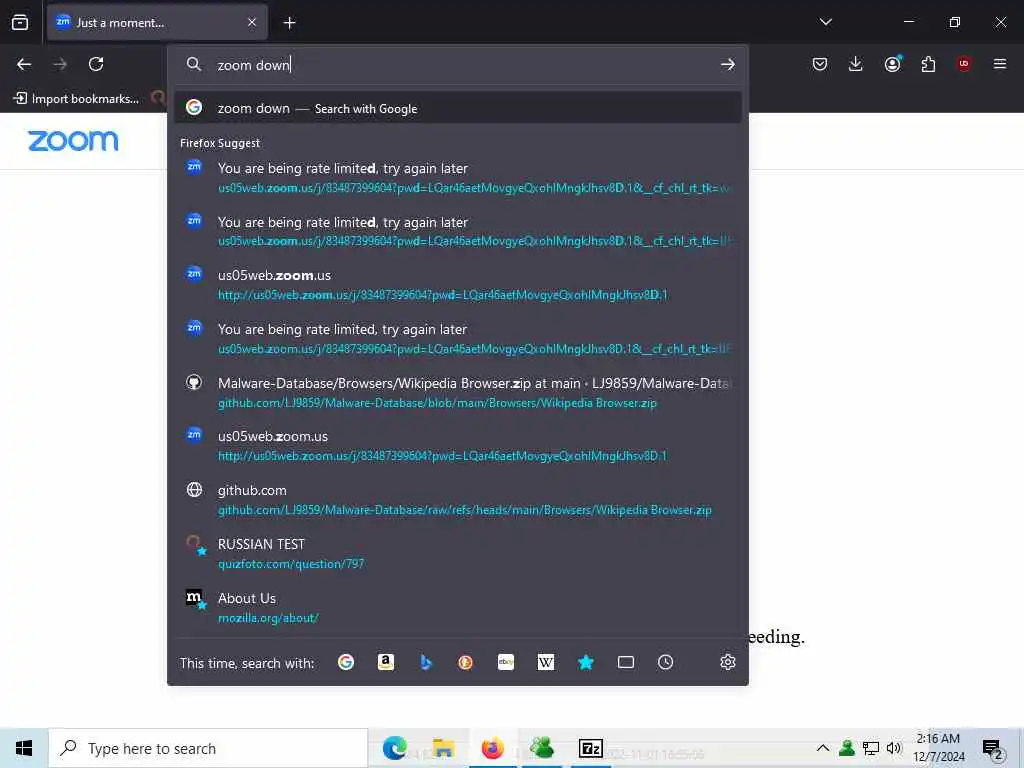Search this time with DuckDuckGo icon

(466, 662)
